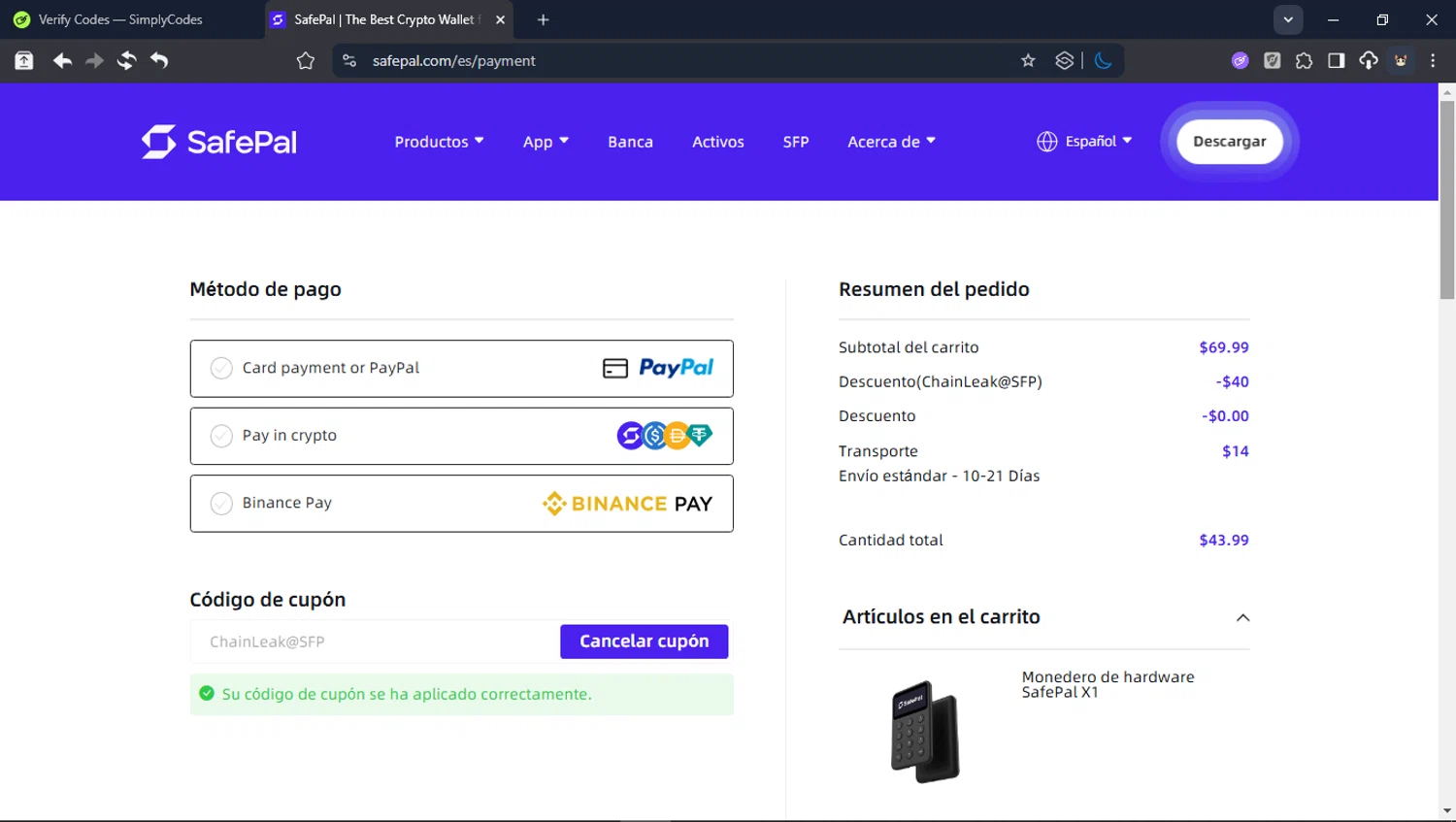Image resolution: width=1456 pixels, height=822 pixels.
Task: Reload the page
Action: click(x=126, y=60)
